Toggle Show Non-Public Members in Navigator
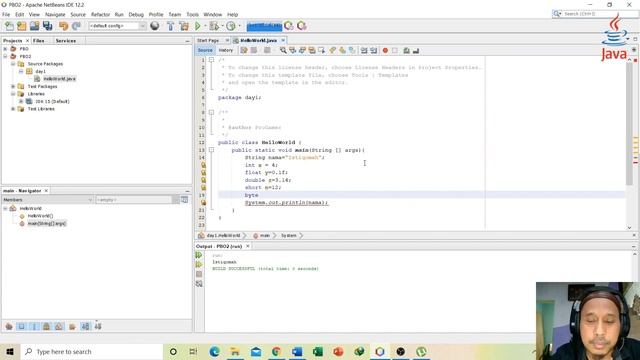640x360 pixels. 47,327
